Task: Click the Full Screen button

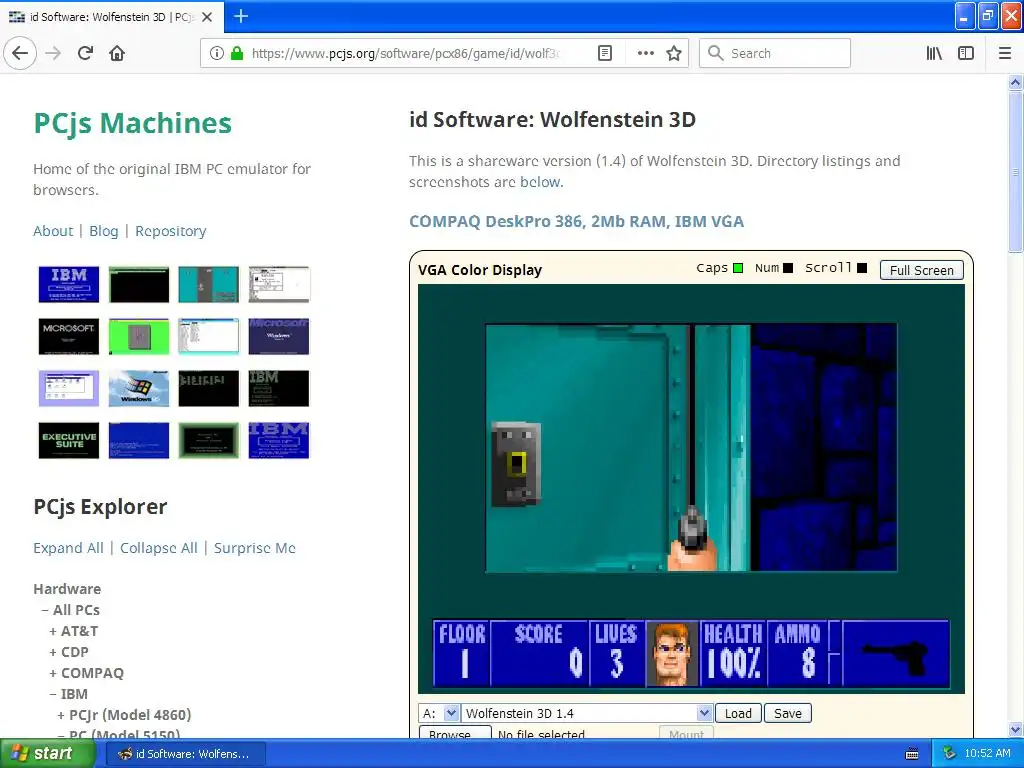Action: [x=921, y=270]
